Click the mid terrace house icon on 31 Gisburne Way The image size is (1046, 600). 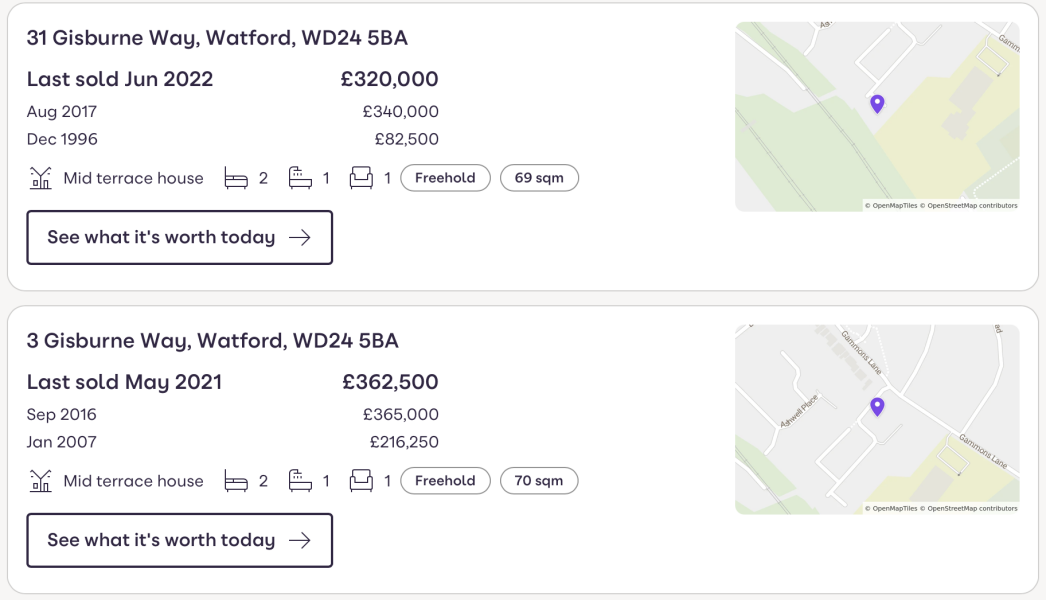pos(37,177)
